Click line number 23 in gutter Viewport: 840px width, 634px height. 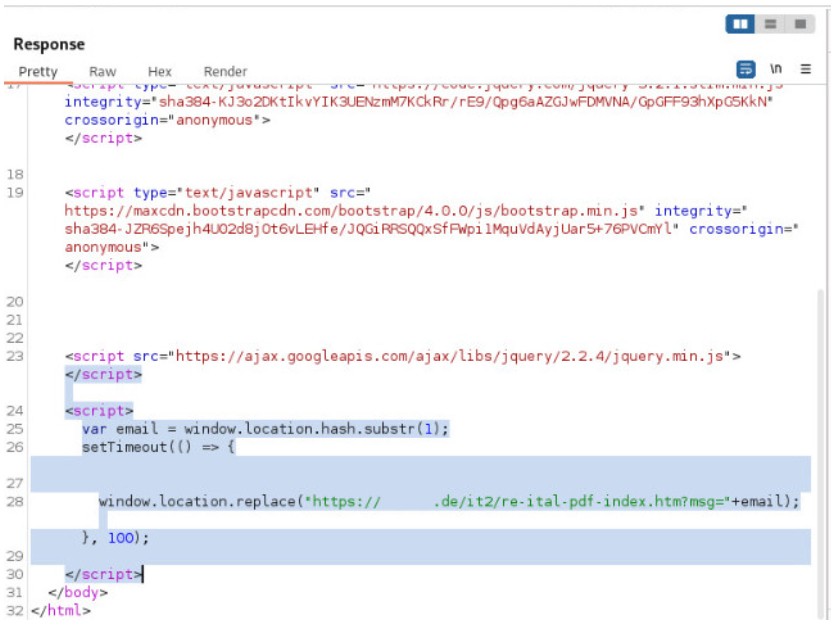(x=14, y=356)
